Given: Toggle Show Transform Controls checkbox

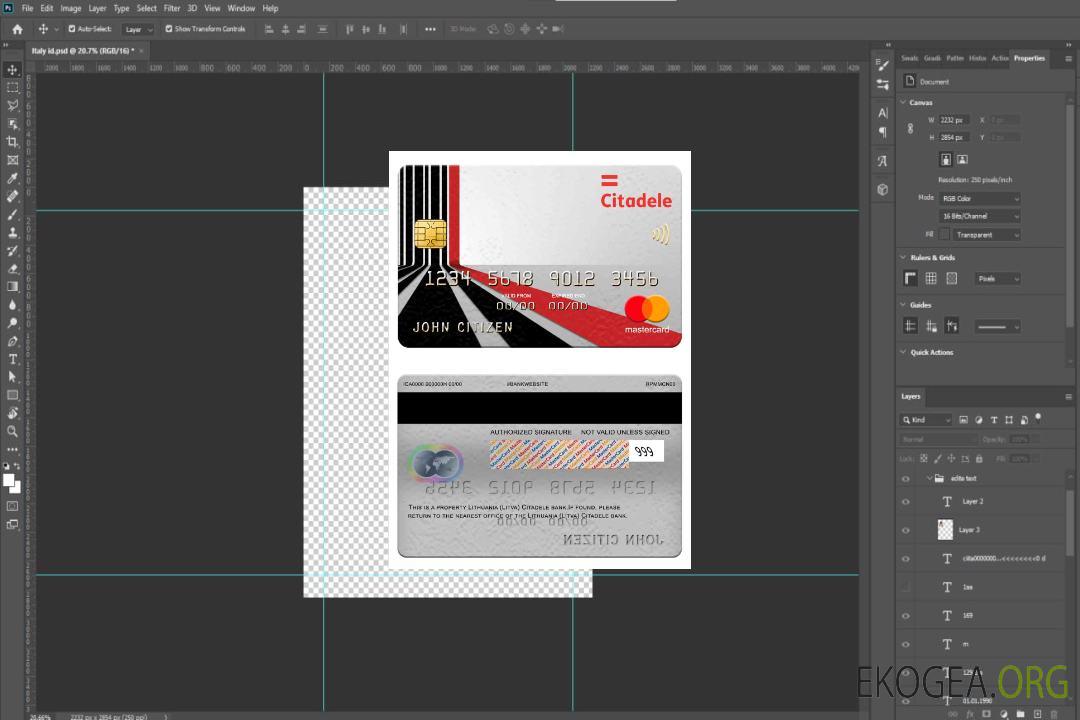Looking at the screenshot, I should pos(169,29).
